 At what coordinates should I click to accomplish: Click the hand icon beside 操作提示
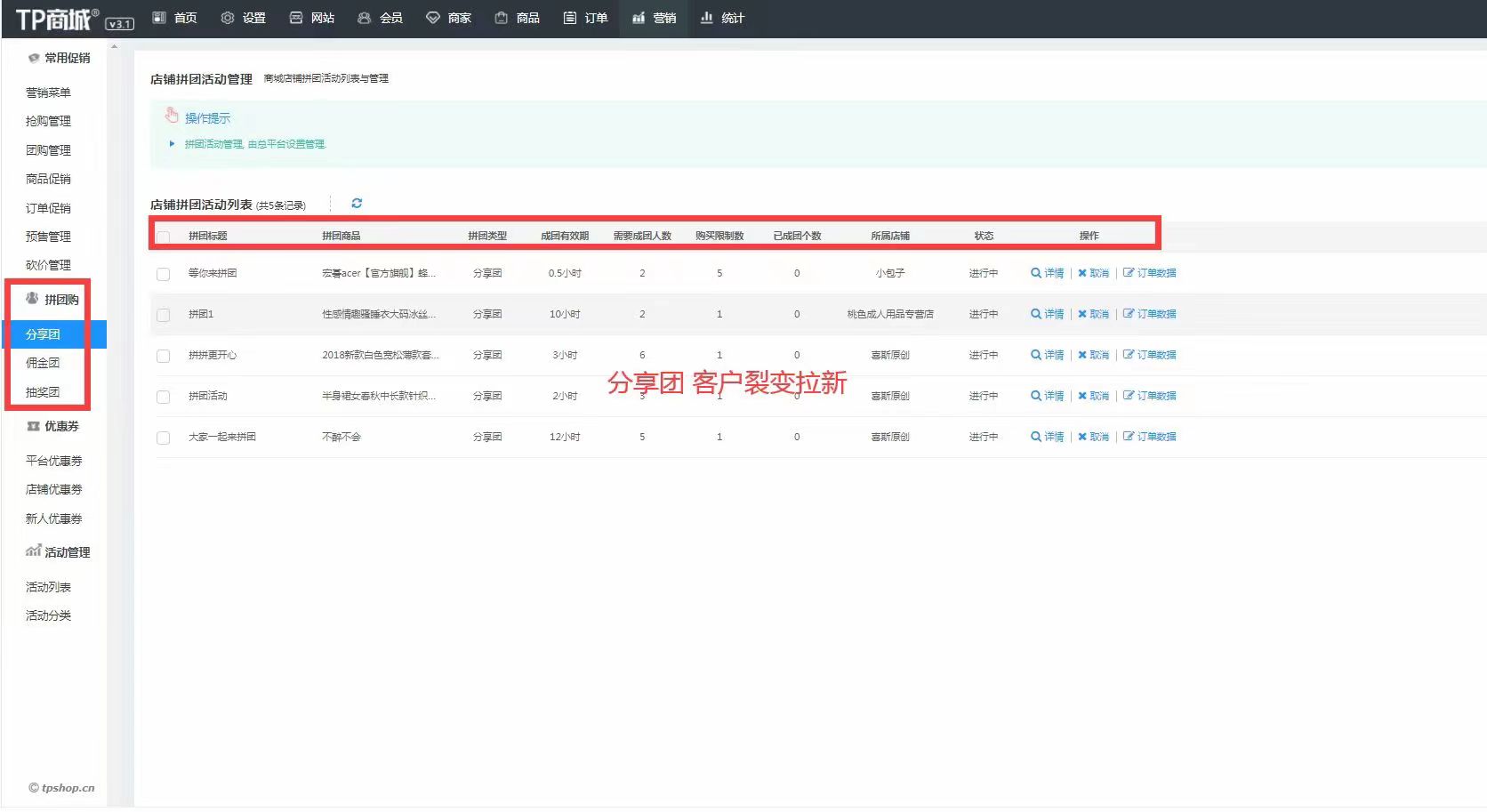pos(172,116)
